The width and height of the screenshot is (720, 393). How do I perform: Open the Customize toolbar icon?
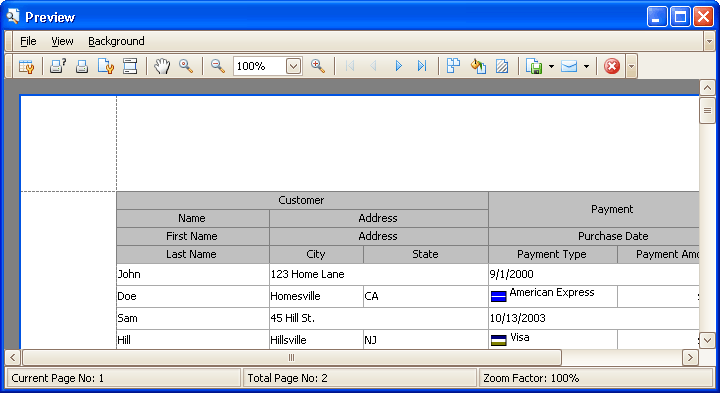[26, 67]
